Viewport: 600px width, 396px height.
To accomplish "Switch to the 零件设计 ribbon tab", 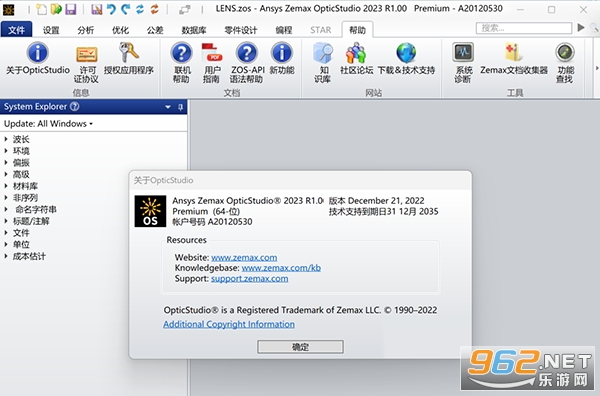I will coord(241,30).
